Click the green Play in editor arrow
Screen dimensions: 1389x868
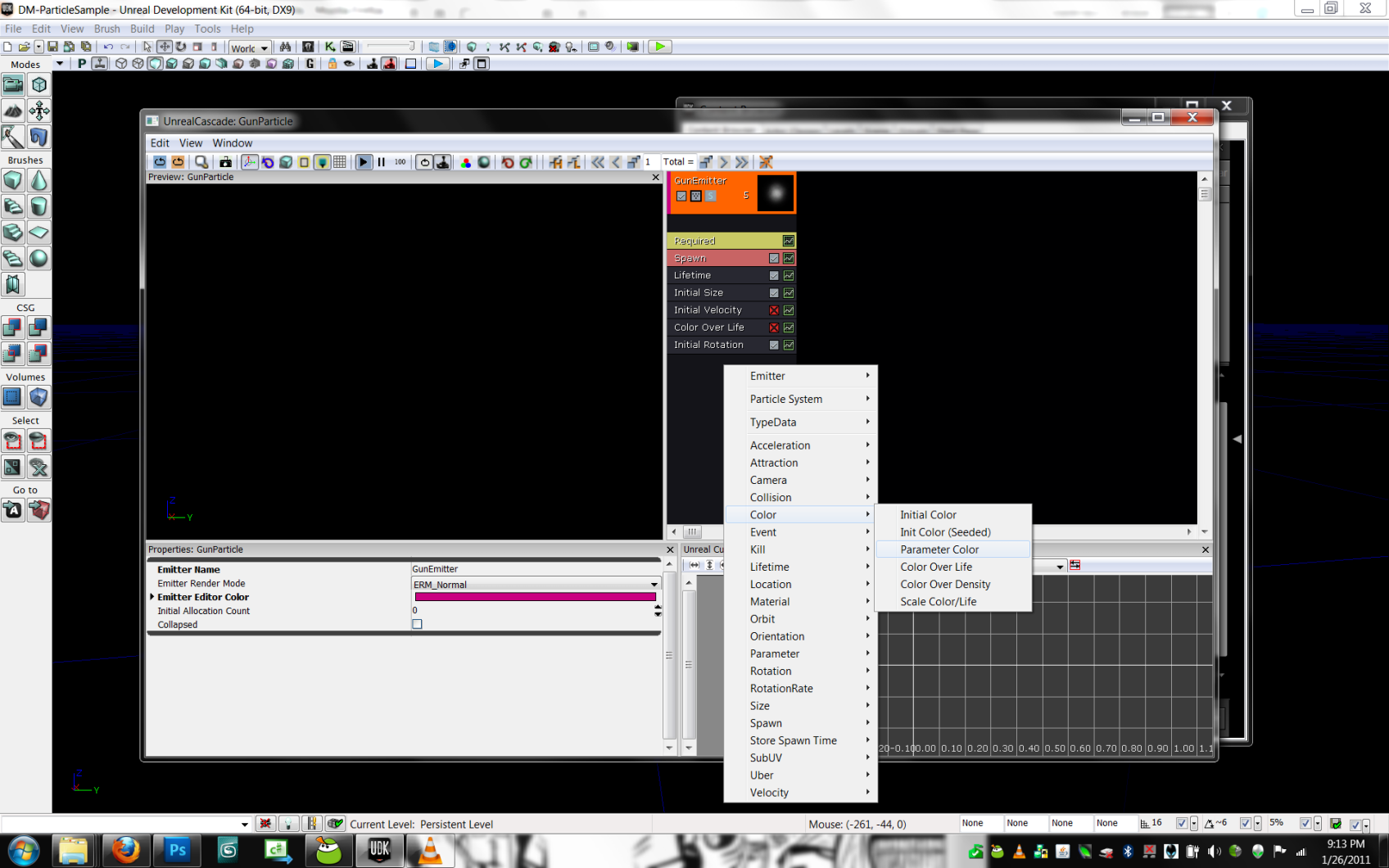tap(659, 47)
